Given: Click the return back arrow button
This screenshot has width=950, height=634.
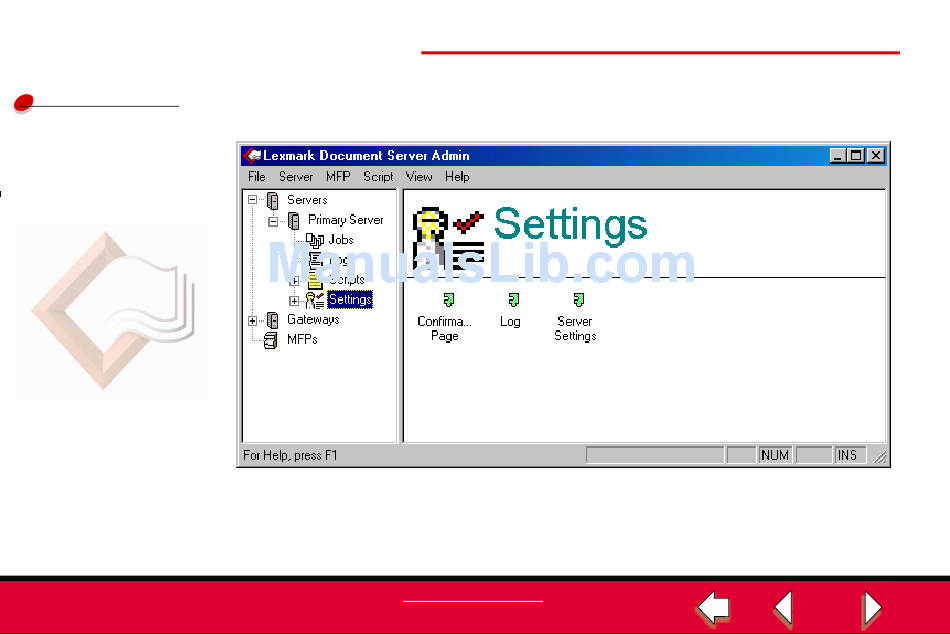Looking at the screenshot, I should 714,607.
